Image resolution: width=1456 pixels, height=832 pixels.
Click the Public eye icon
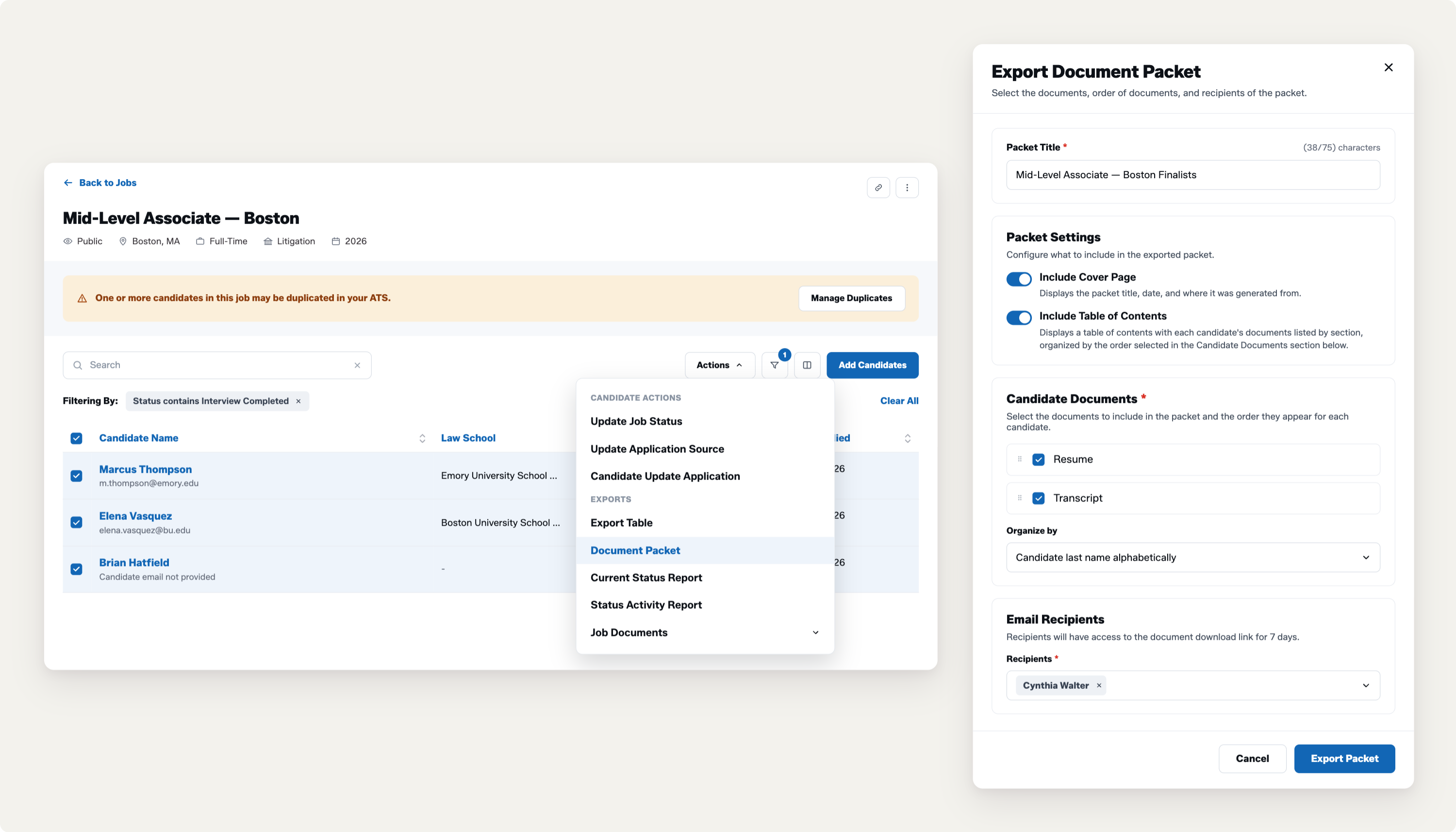67,241
